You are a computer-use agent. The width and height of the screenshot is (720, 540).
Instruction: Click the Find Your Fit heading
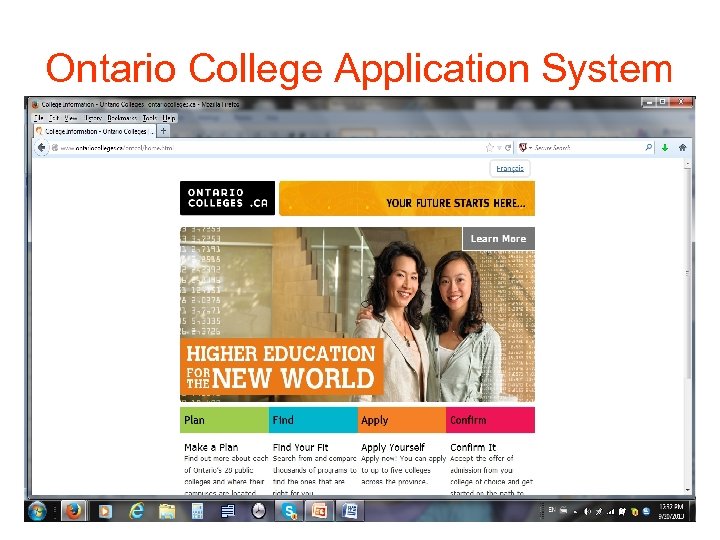pyautogui.click(x=300, y=447)
